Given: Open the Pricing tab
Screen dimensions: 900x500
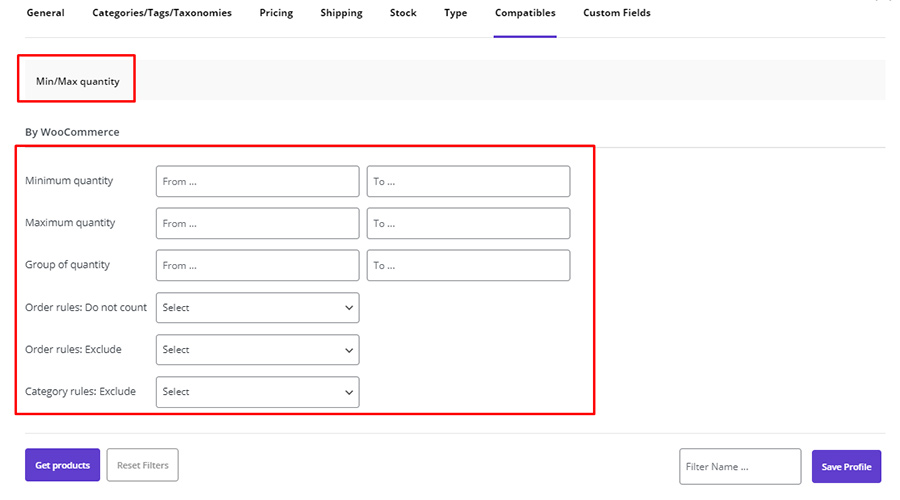Looking at the screenshot, I should 276,13.
